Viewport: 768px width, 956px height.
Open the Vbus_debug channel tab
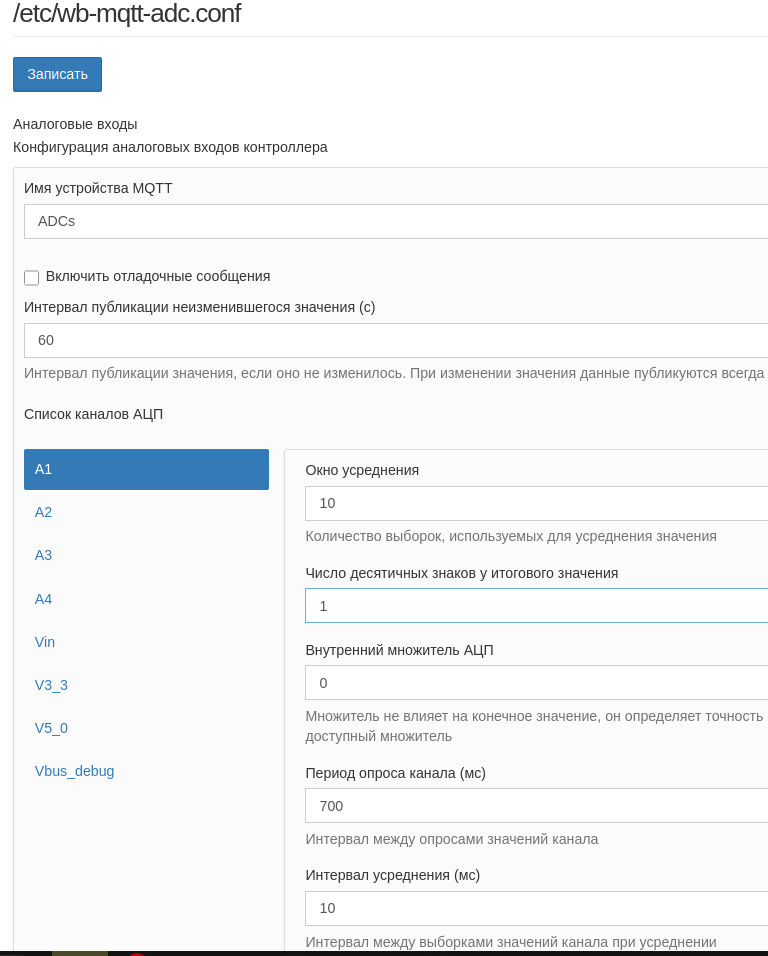tap(75, 771)
